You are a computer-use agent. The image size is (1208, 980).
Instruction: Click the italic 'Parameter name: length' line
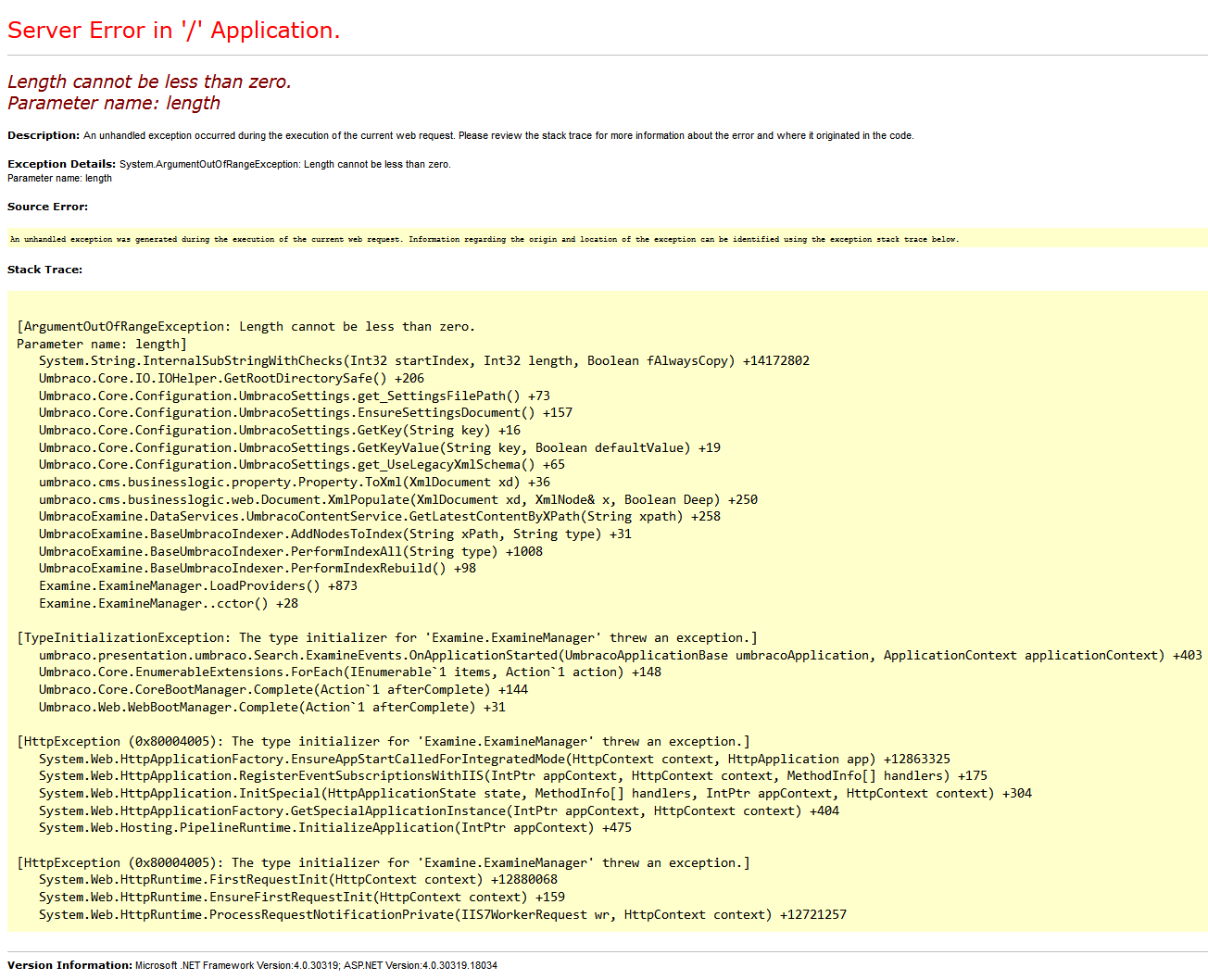tap(114, 103)
